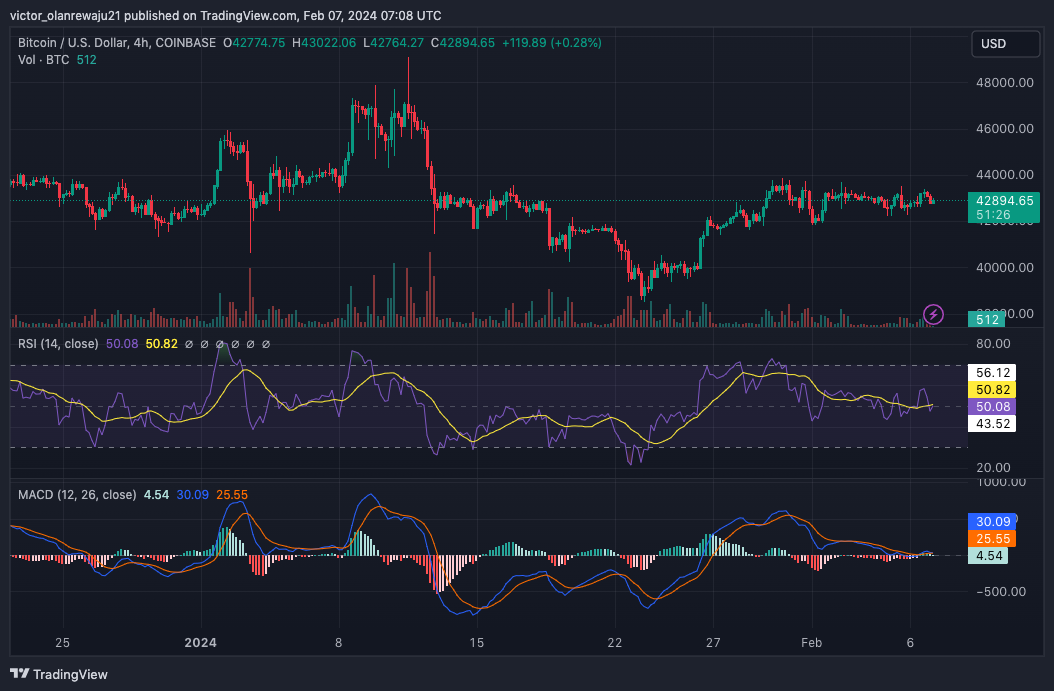Click the 43.52 RSI axis tag
This screenshot has width=1054, height=691.
993,424
